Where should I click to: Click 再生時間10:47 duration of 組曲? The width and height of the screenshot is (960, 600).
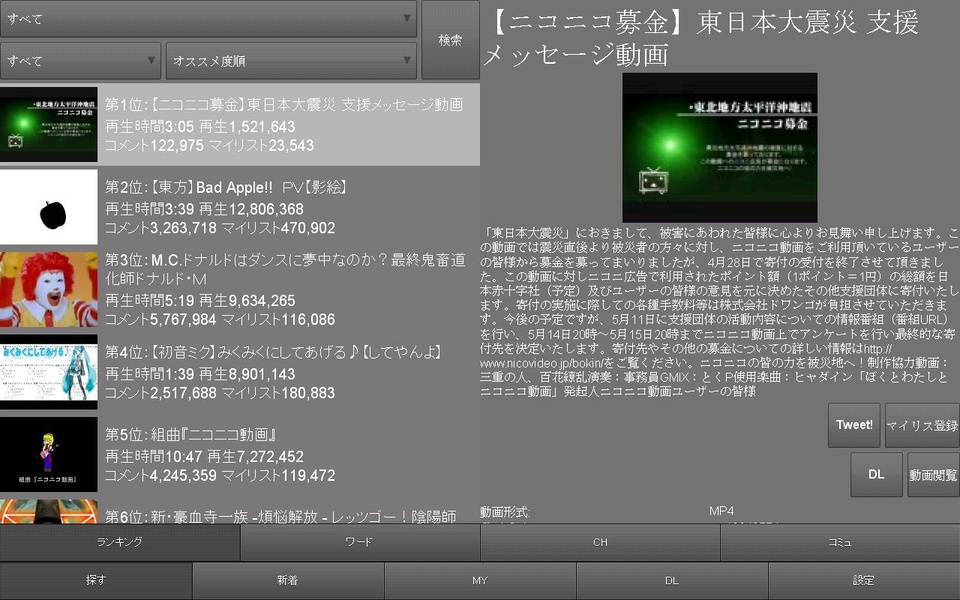[x=153, y=456]
